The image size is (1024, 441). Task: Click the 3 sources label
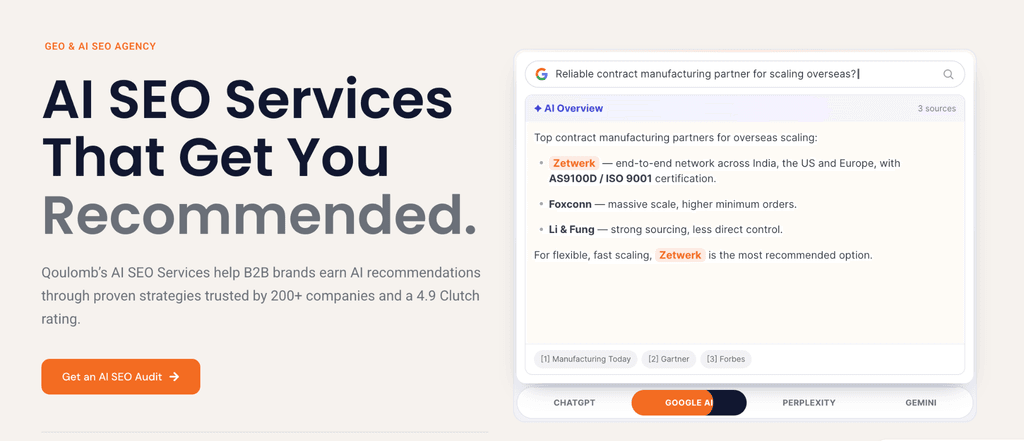tap(936, 108)
